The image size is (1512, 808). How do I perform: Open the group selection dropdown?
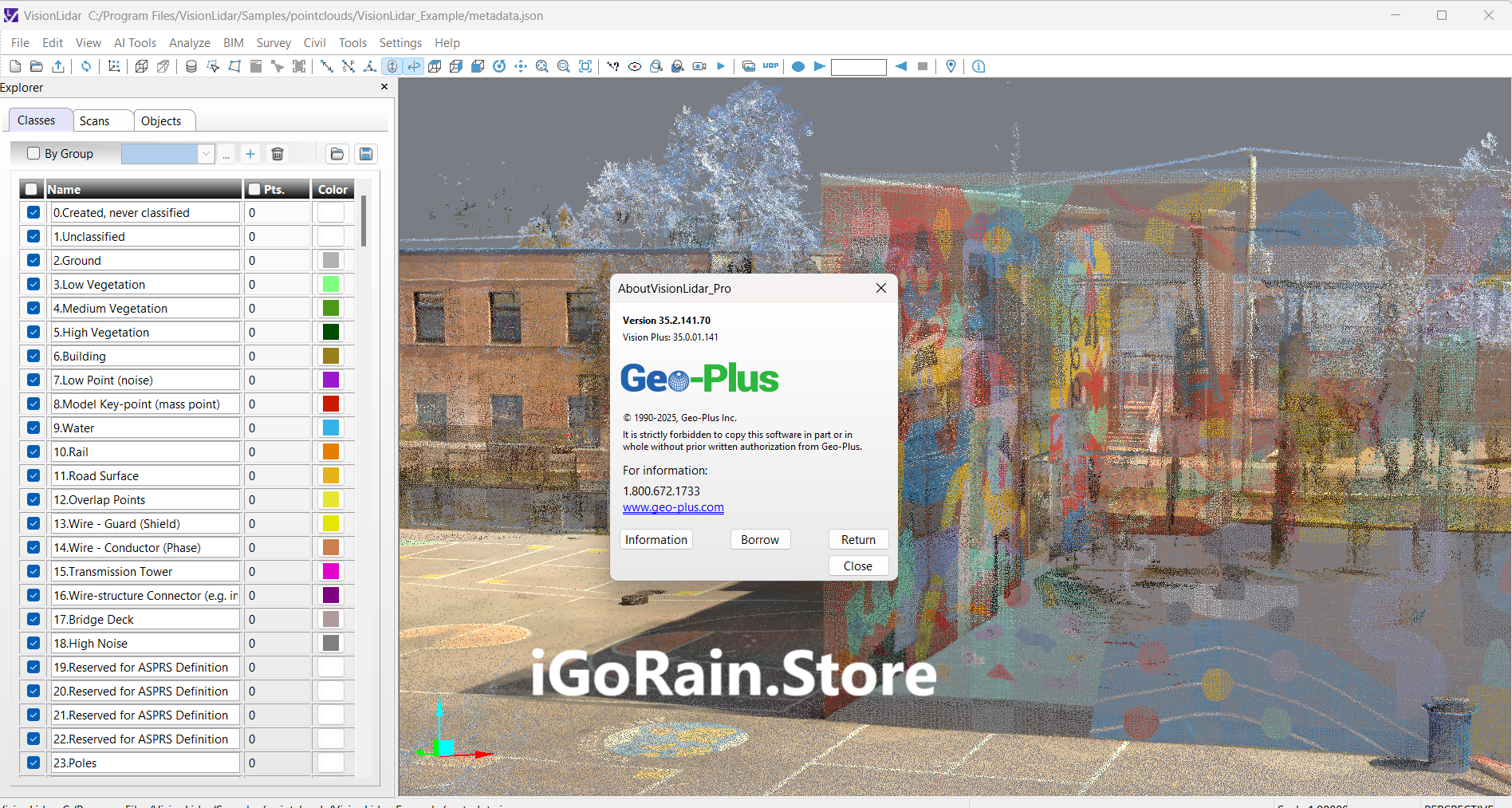[x=206, y=153]
